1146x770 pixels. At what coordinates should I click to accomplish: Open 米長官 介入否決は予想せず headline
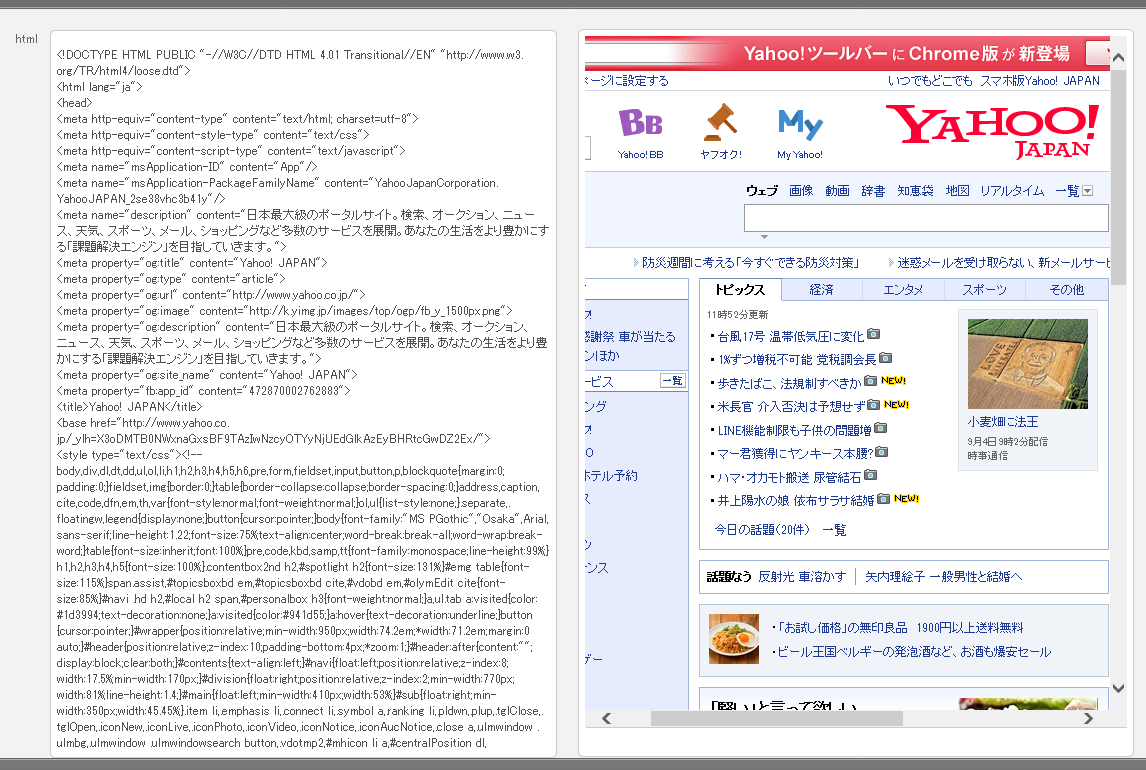[791, 406]
